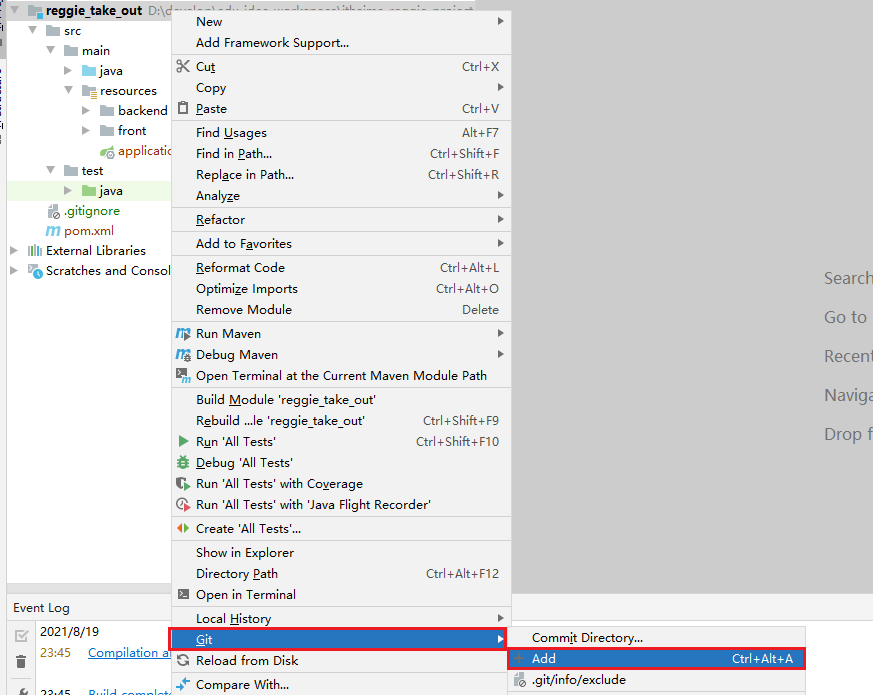Open the Refactor submenu
The height and width of the screenshot is (695, 873).
220,220
